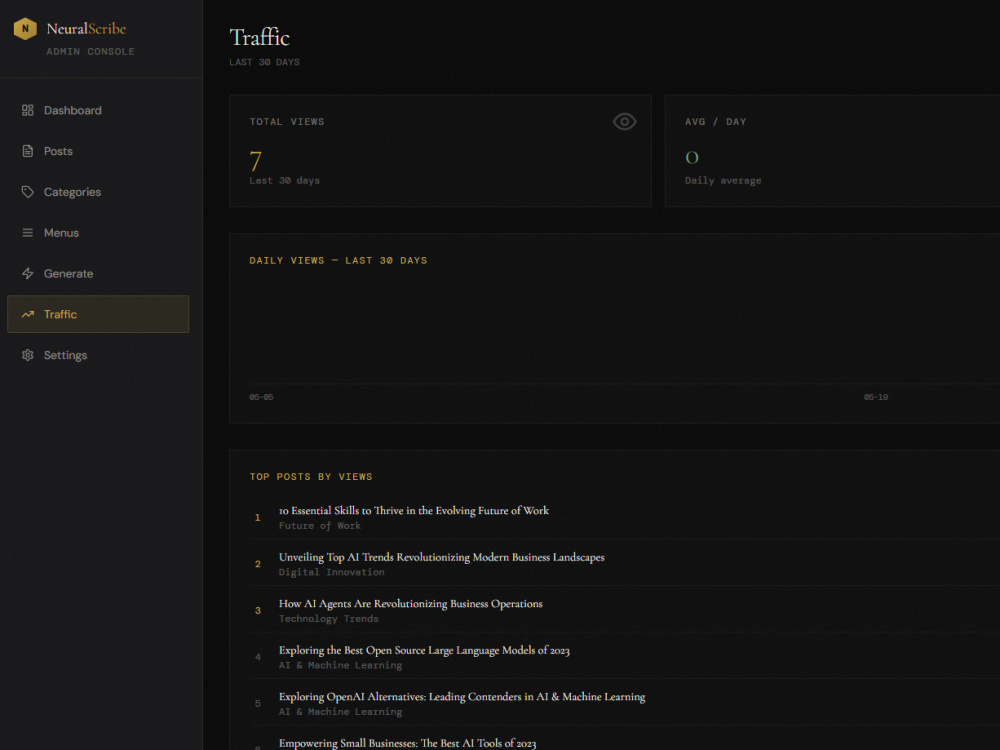Select Menus in the sidebar
Viewport: 1000px width, 750px height.
click(98, 233)
